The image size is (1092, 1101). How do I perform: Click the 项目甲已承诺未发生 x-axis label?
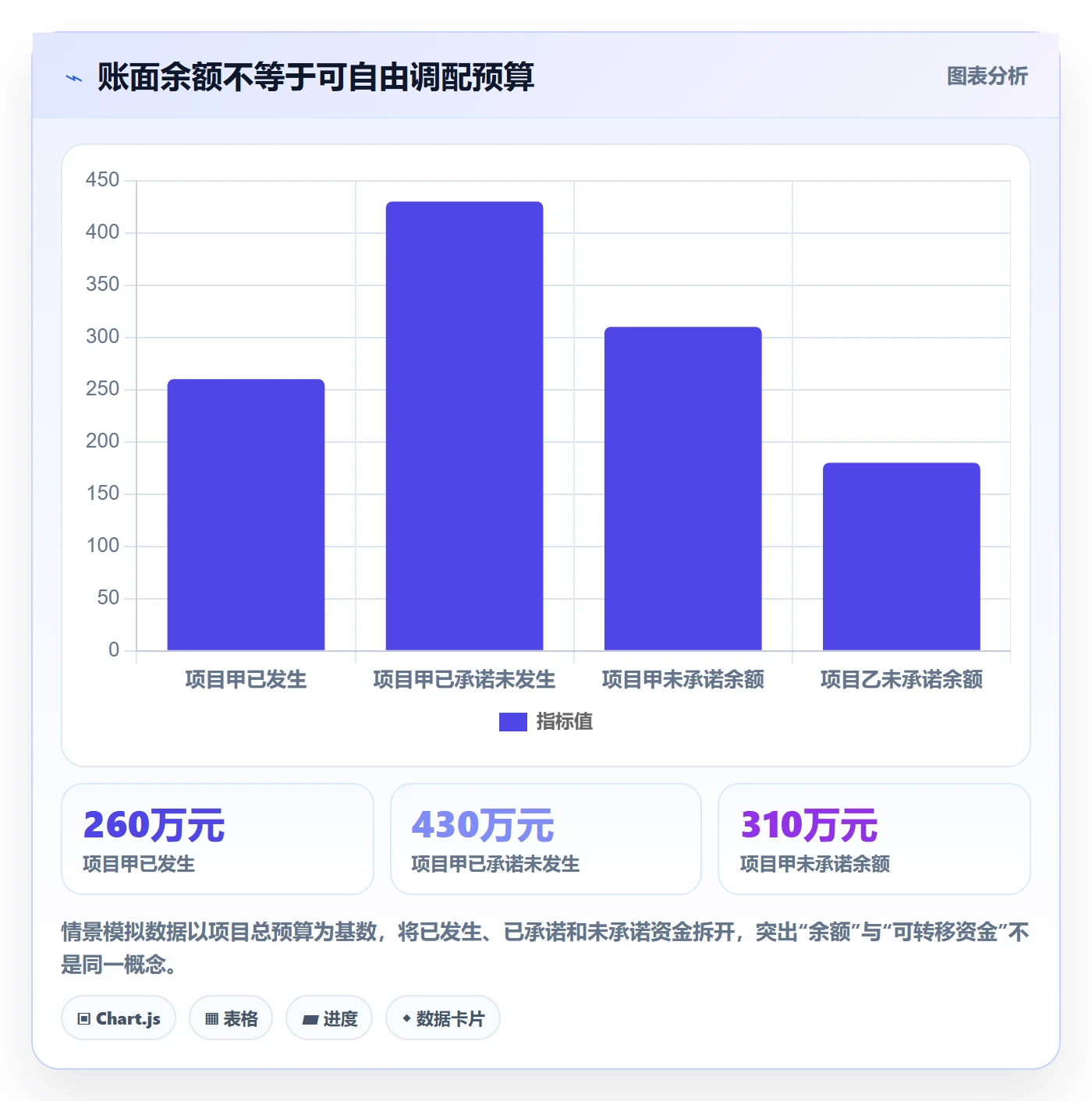click(x=464, y=680)
